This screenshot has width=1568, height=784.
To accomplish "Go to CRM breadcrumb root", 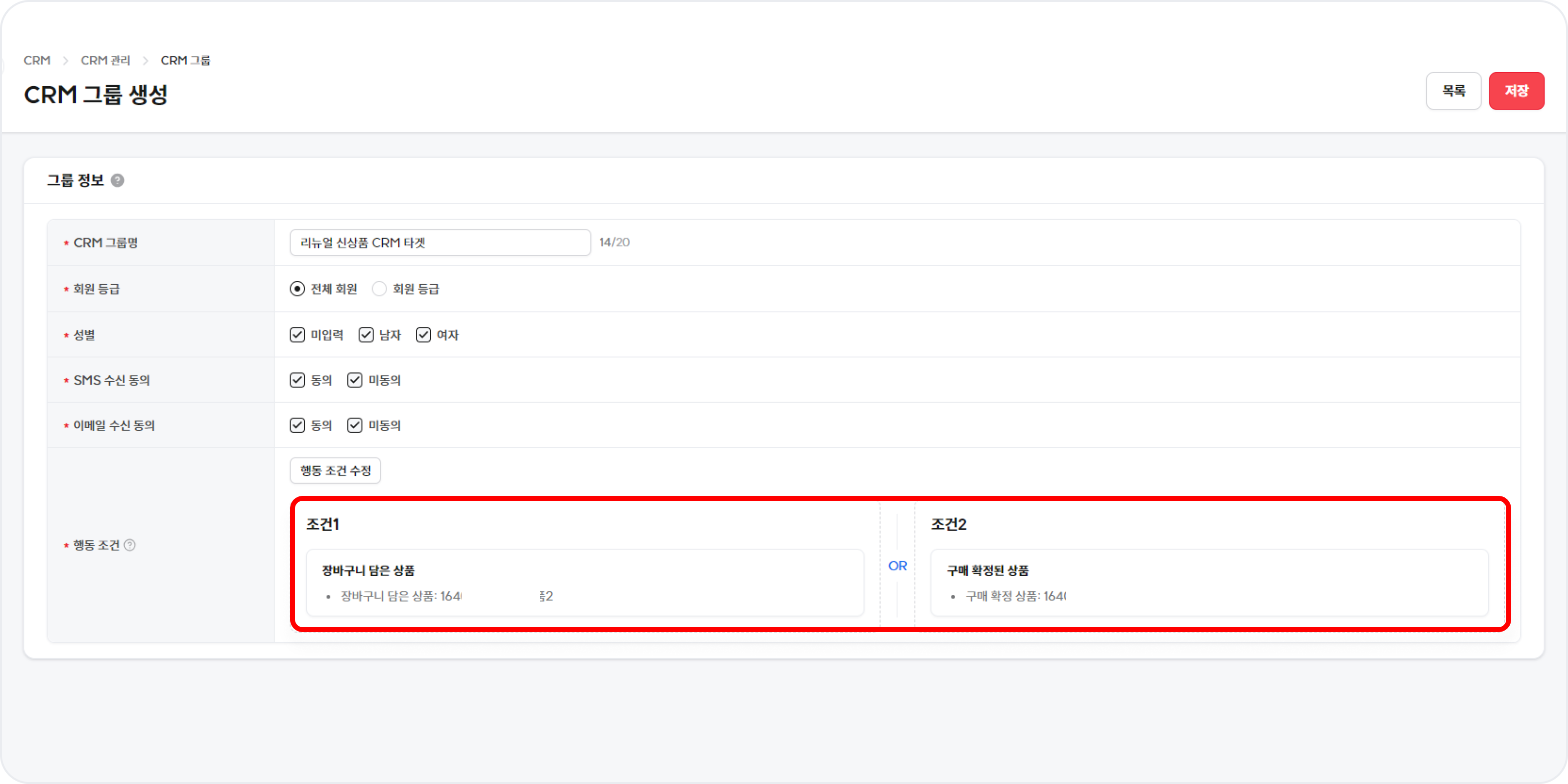I will pos(37,60).
